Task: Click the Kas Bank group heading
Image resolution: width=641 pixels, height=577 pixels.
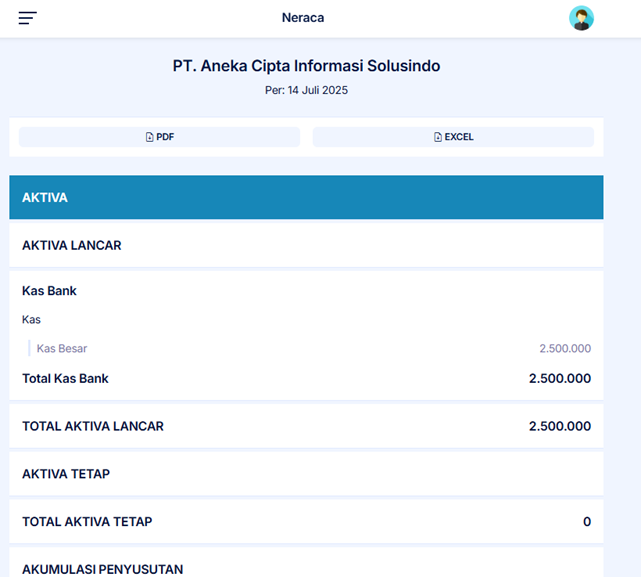Action: 50,291
